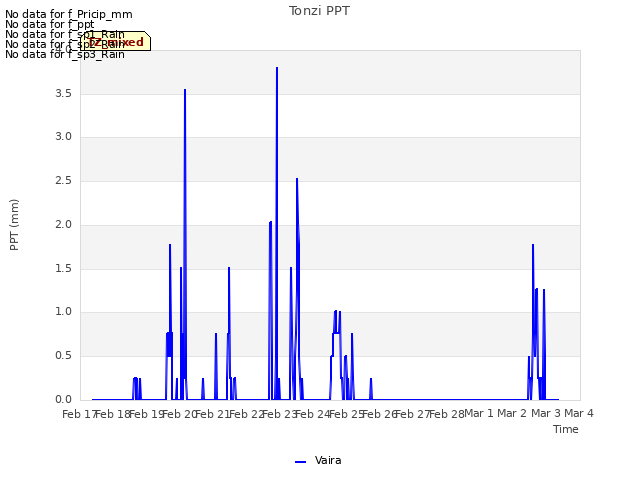This screenshot has width=640, height=480.
Task: Click the Feb 26 x-axis date label
Action: point(380,414)
